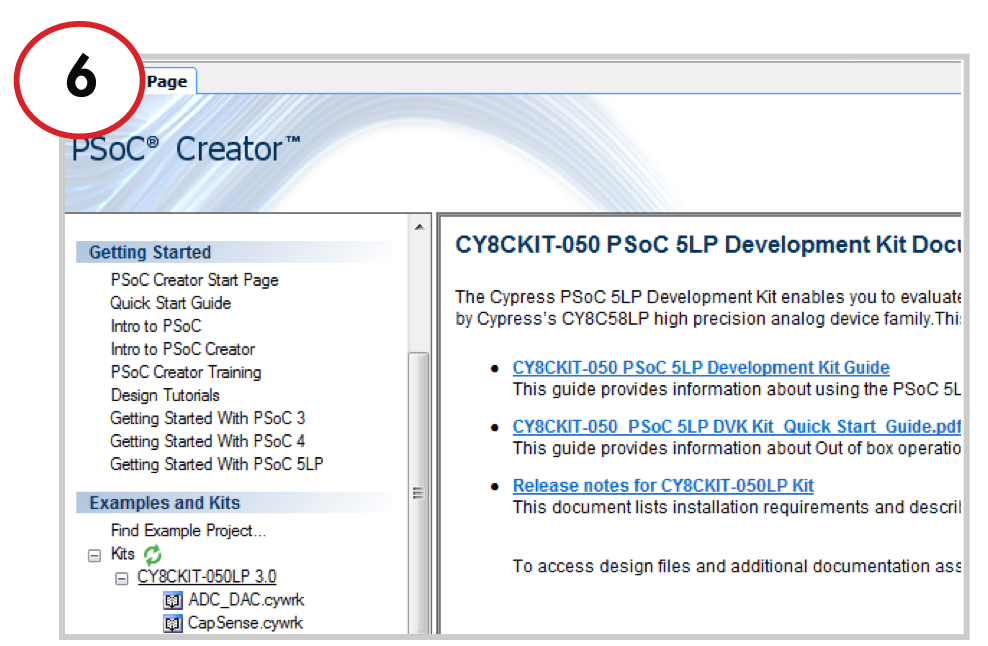Collapse the CY8CKIT-050LP 3.0 node
Image resolution: width=988 pixels, height=646 pixels.
click(x=122, y=578)
